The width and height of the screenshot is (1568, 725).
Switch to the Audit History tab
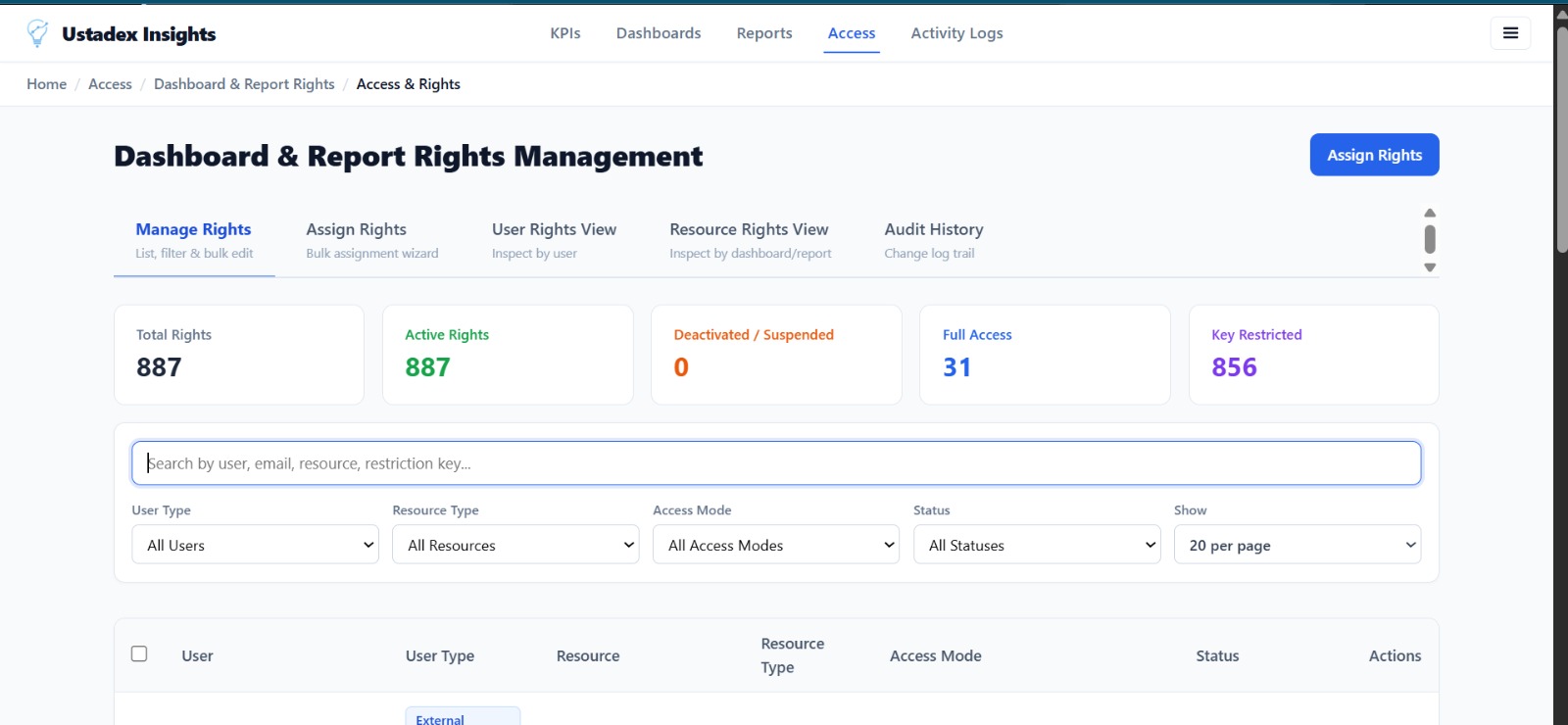click(x=934, y=241)
